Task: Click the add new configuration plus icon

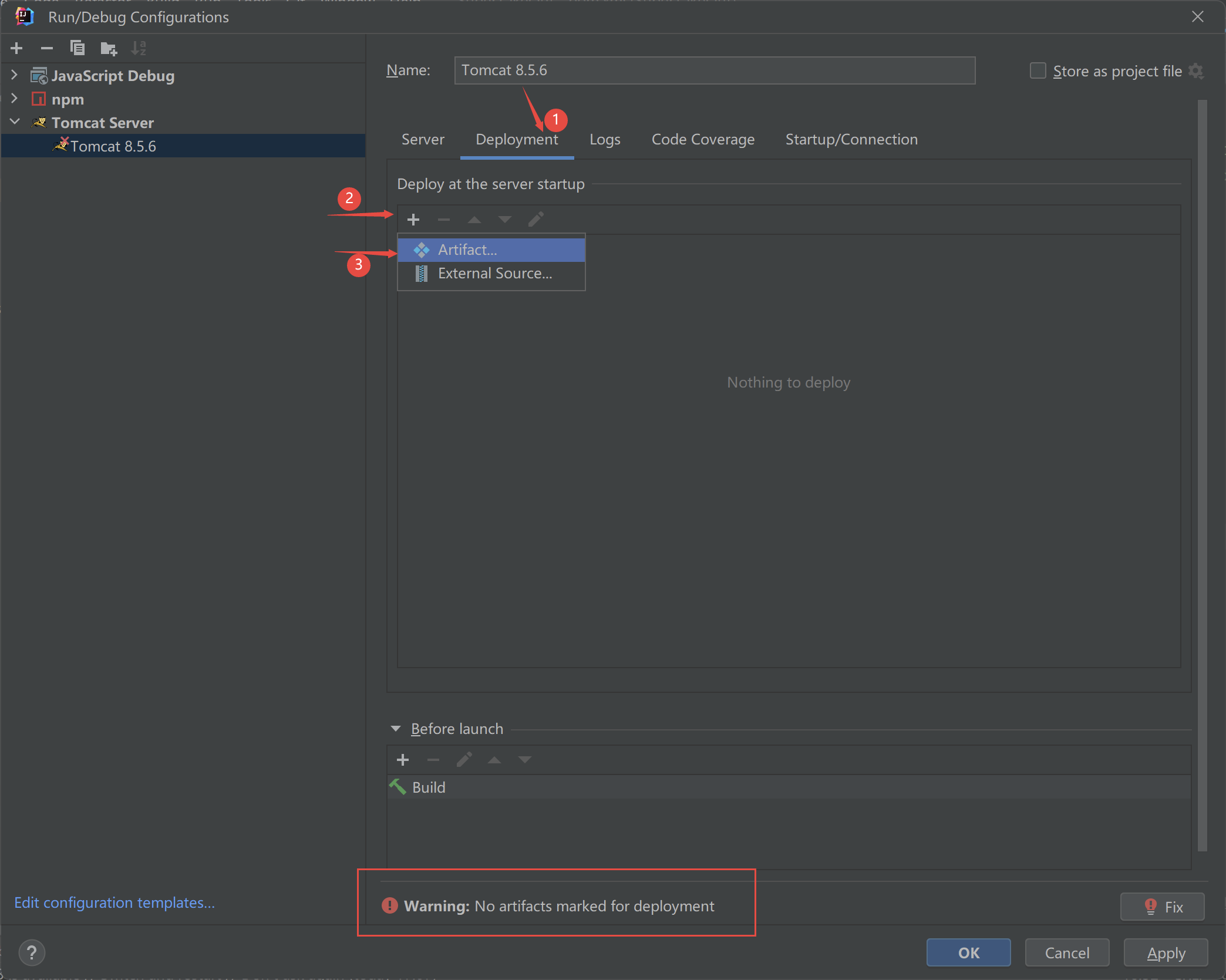Action: pos(16,48)
